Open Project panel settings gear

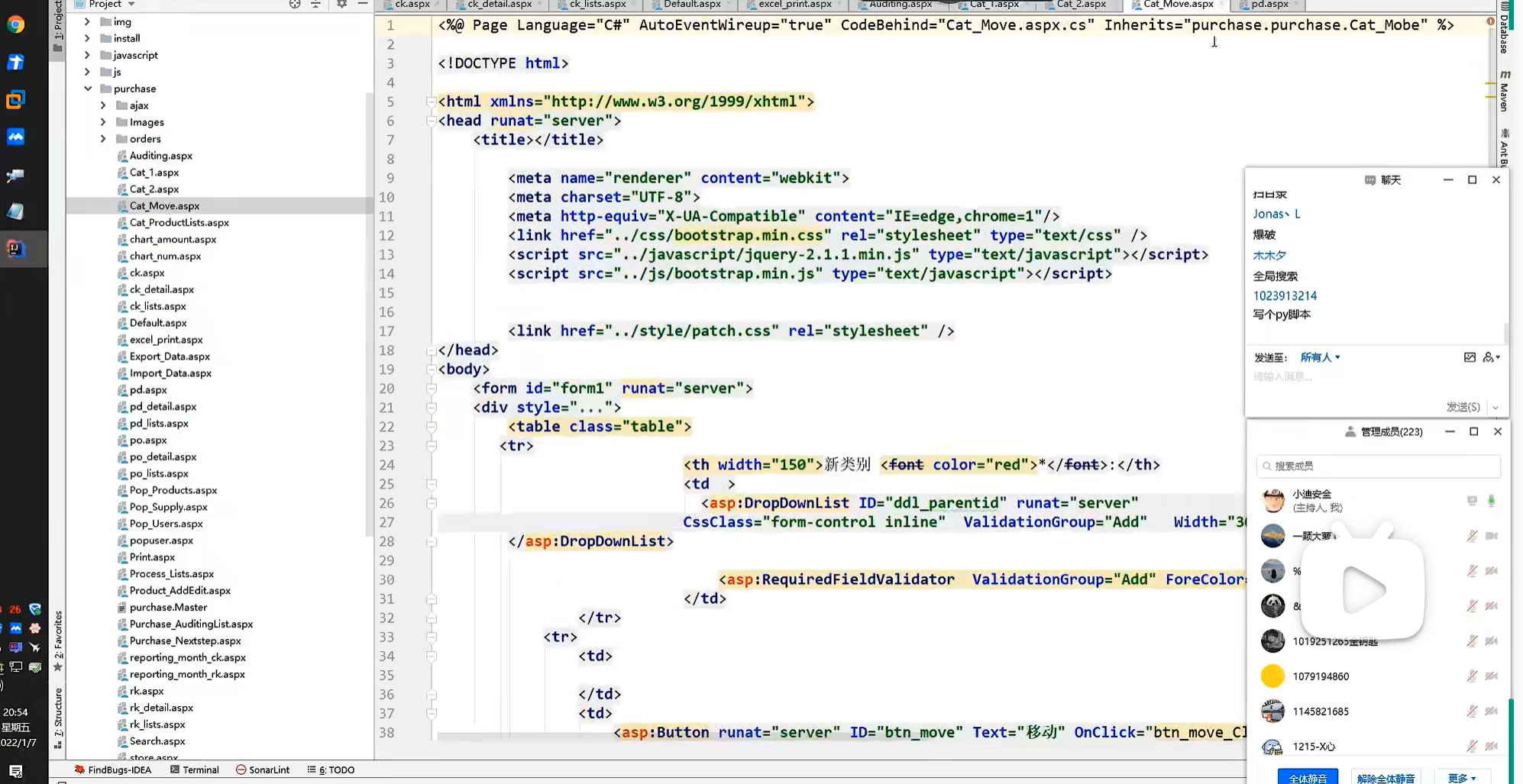tap(341, 4)
